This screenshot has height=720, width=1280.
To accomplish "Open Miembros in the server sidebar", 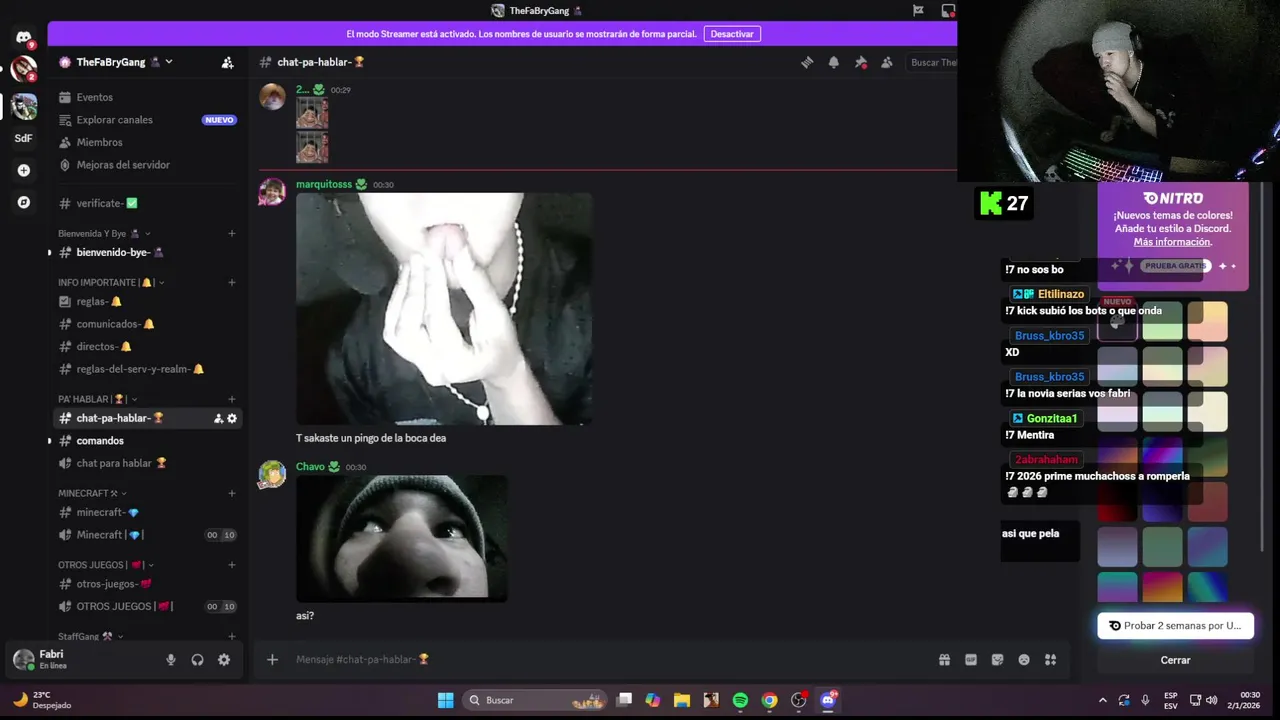I will 148,143.
